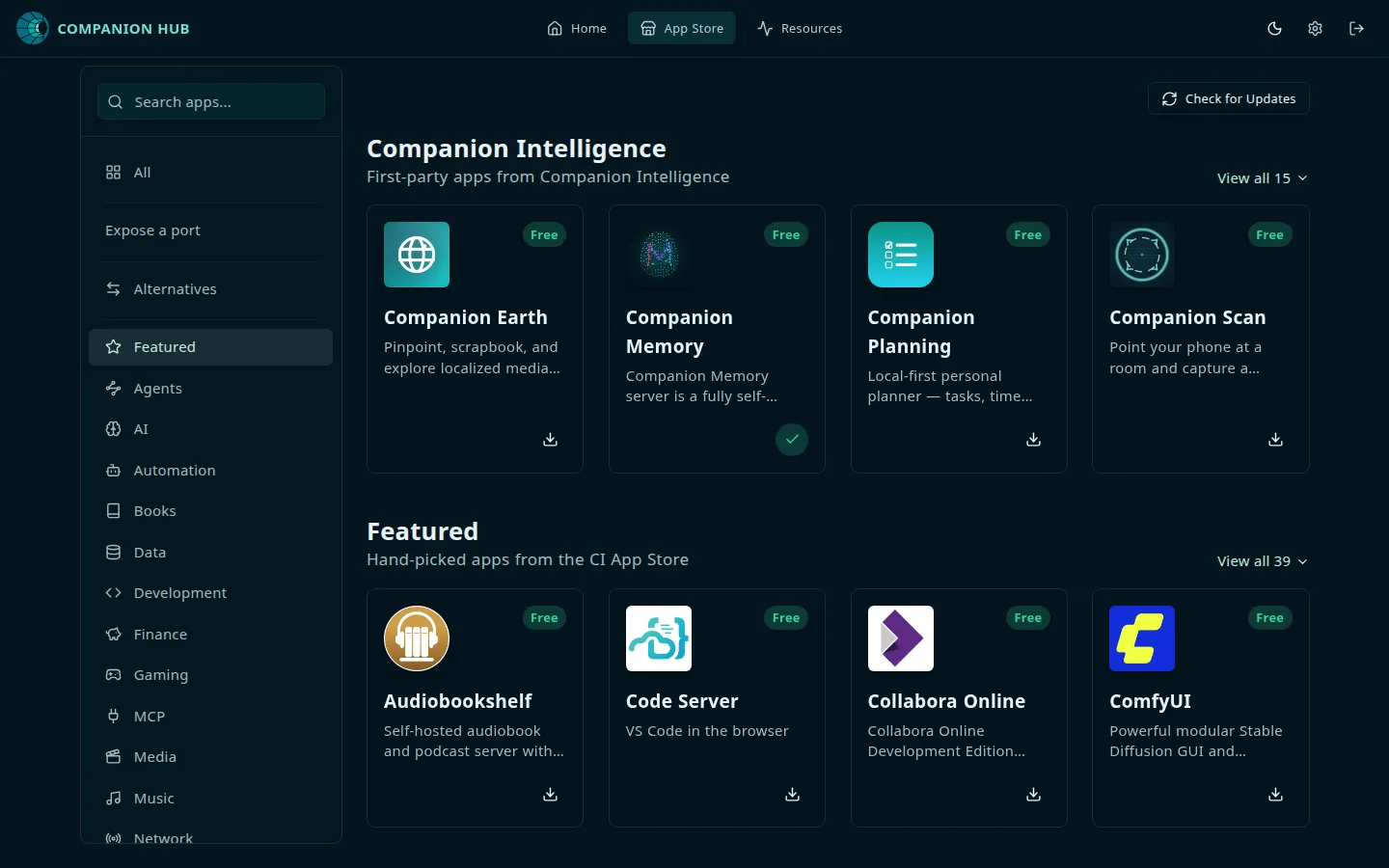Screen dimensions: 1389x868
Task: Open Audiobookshelf app icon
Action: [417, 638]
